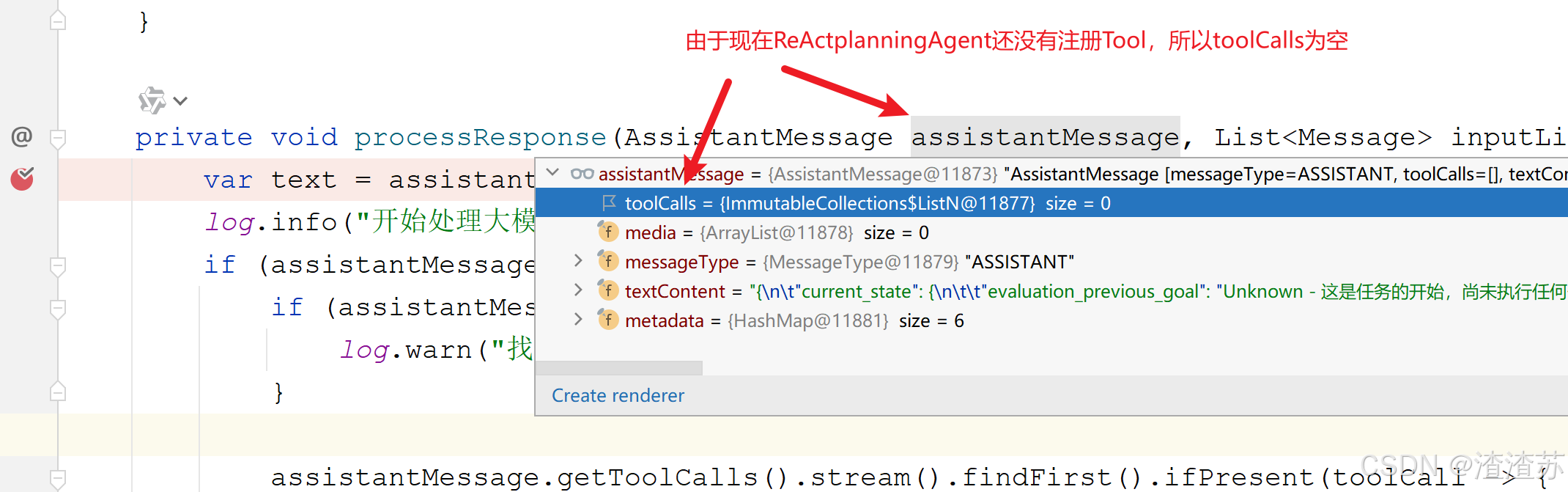Fold the nested if block via gutter marker
This screenshot has height=492, width=1568.
[58, 308]
